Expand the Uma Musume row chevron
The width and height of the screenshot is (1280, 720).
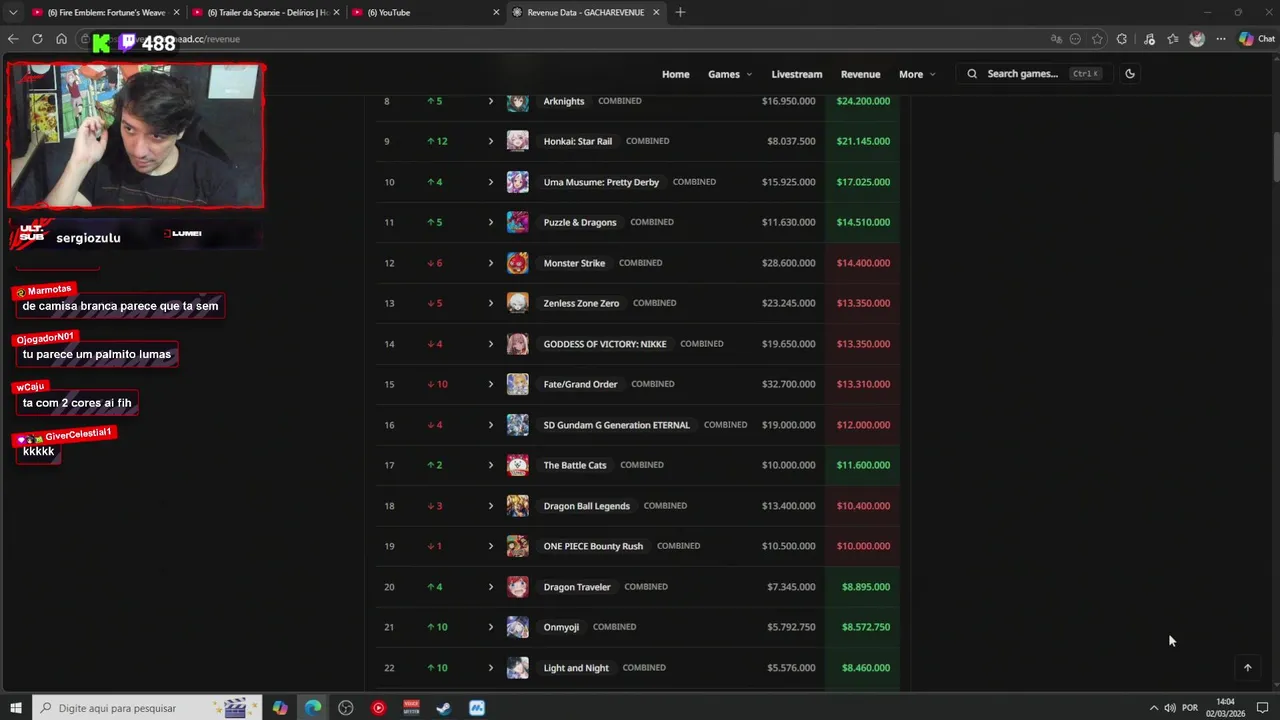pos(491,182)
